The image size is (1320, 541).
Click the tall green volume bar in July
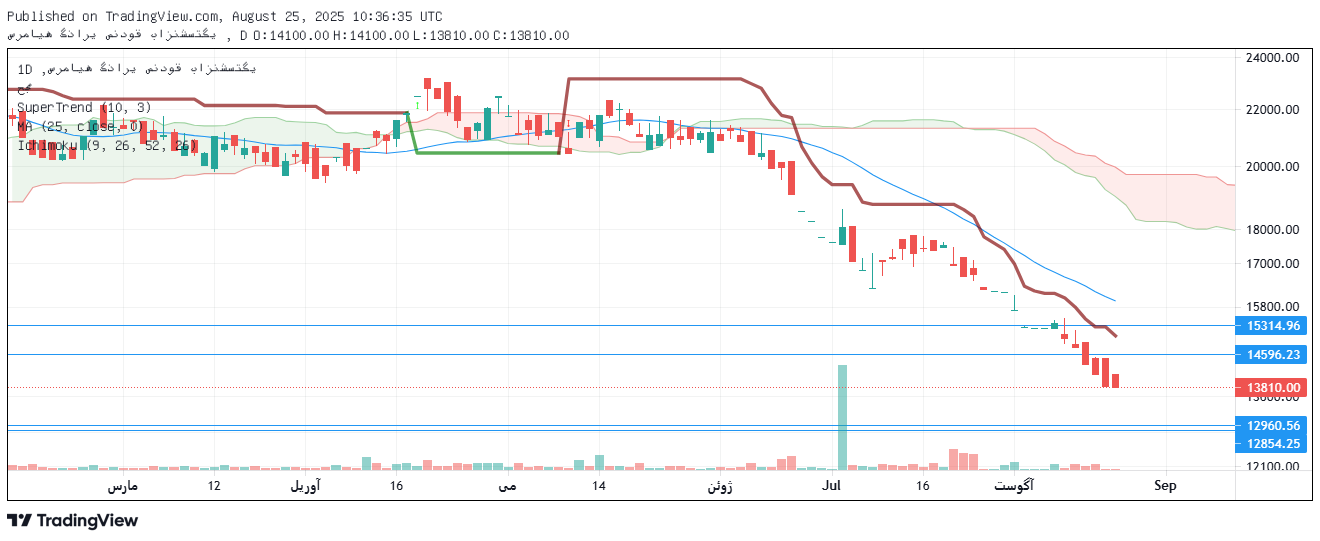[842, 416]
